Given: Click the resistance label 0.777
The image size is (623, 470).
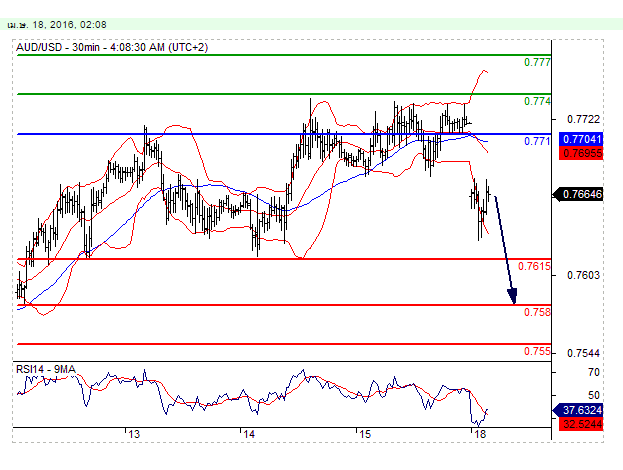Looking at the screenshot, I should coord(537,62).
